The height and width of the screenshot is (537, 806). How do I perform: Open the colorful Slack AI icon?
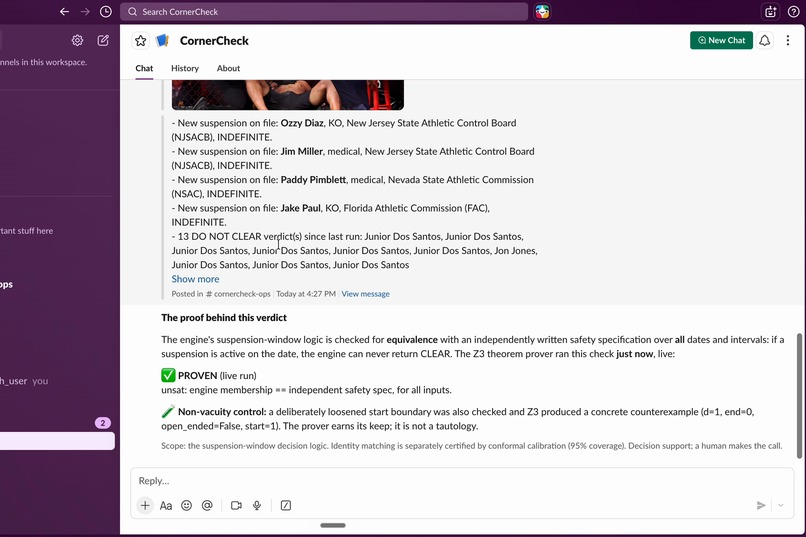pyautogui.click(x=542, y=11)
